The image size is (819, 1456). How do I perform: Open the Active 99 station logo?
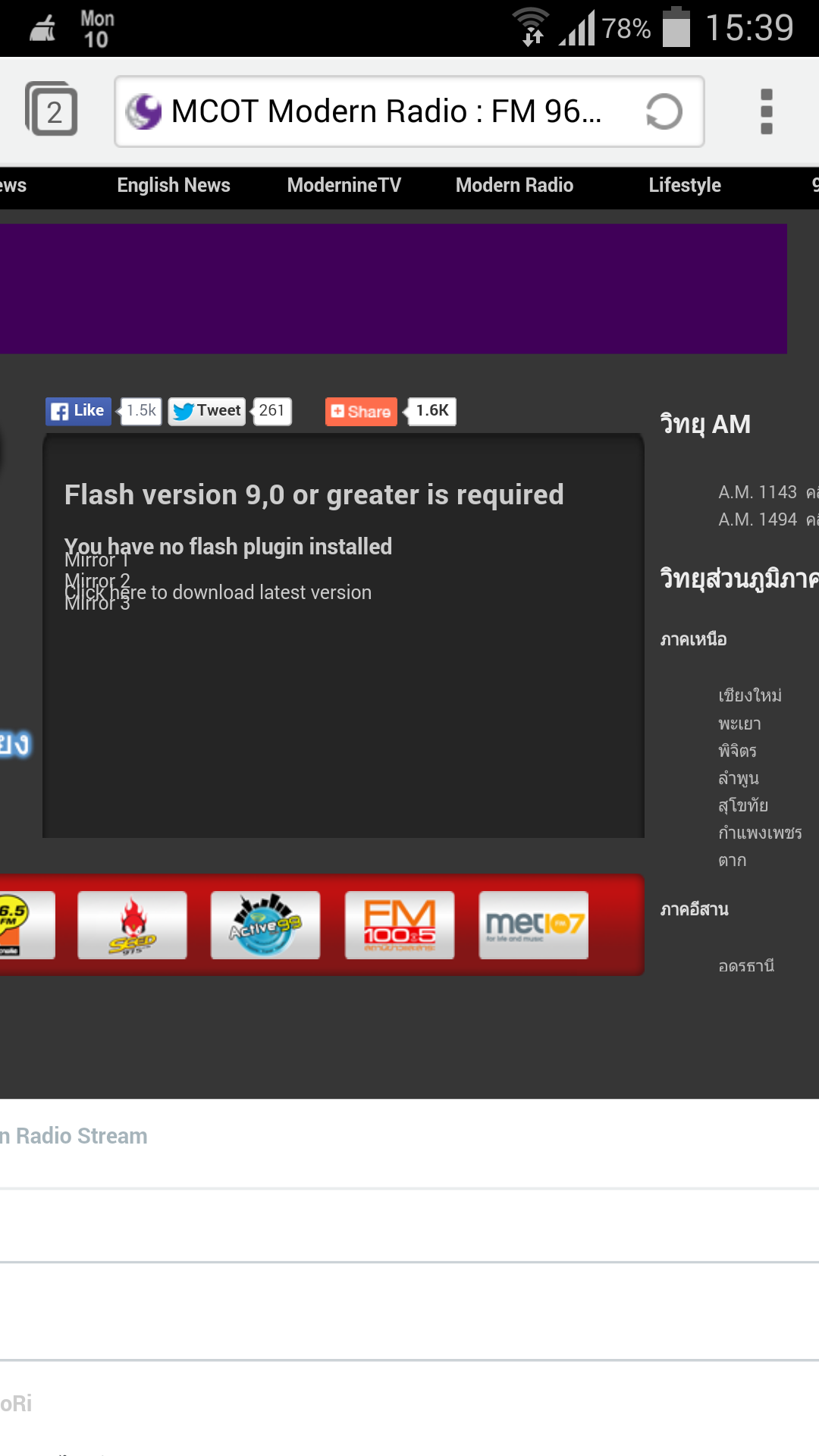[265, 925]
